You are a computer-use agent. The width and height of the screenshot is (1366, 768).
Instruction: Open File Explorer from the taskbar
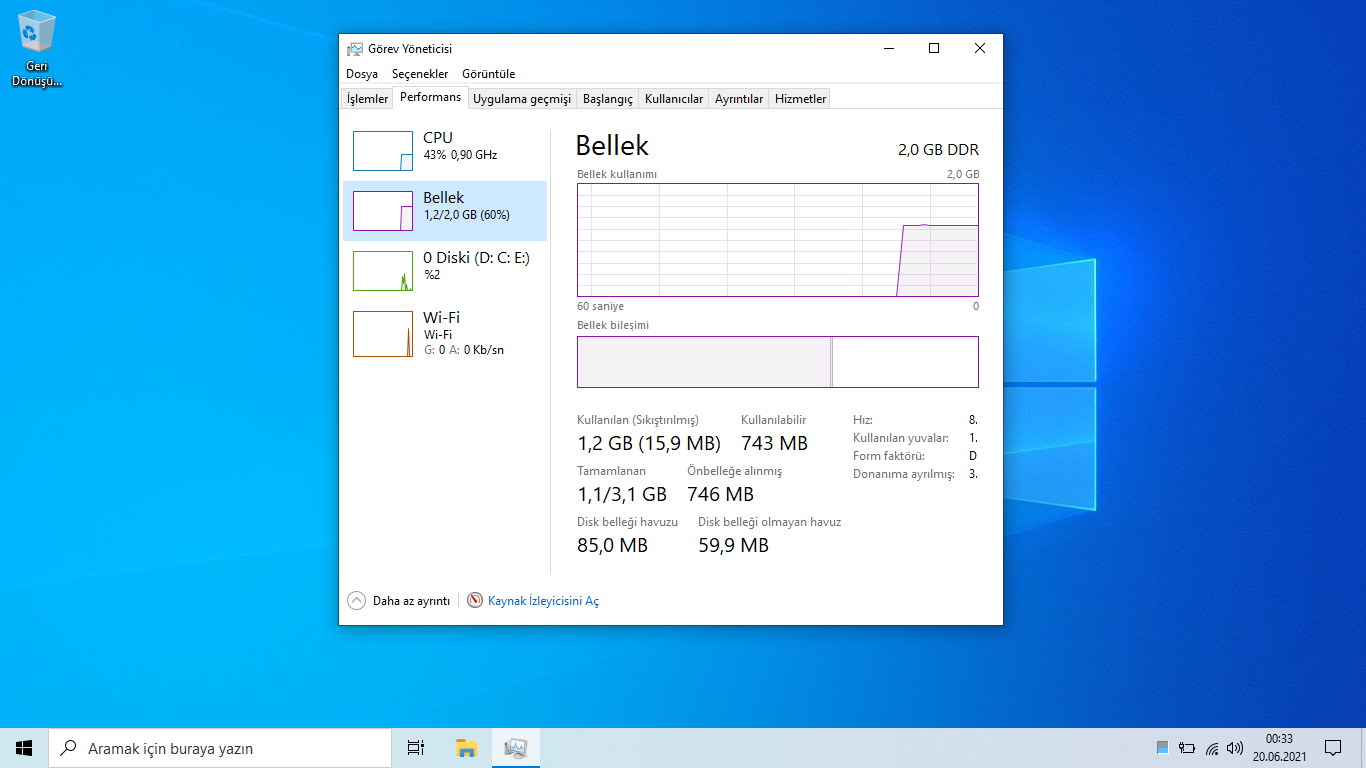tap(466, 748)
